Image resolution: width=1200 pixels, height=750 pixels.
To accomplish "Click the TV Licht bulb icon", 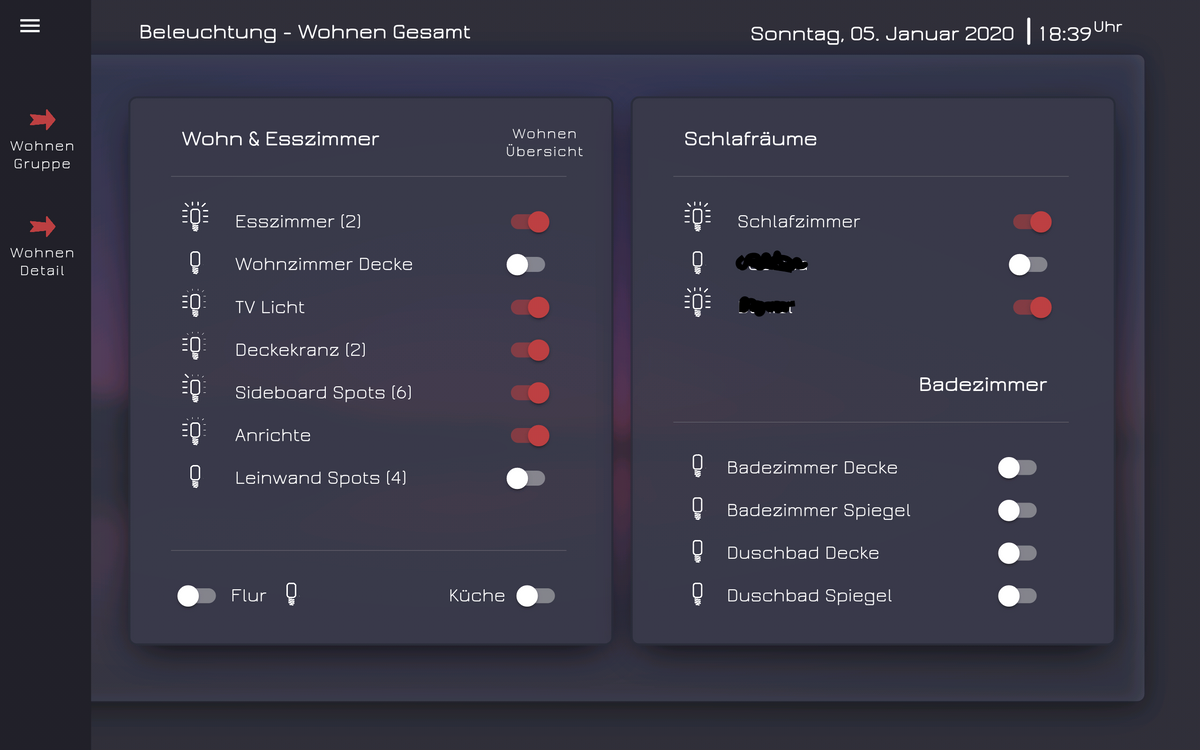I will 195,303.
